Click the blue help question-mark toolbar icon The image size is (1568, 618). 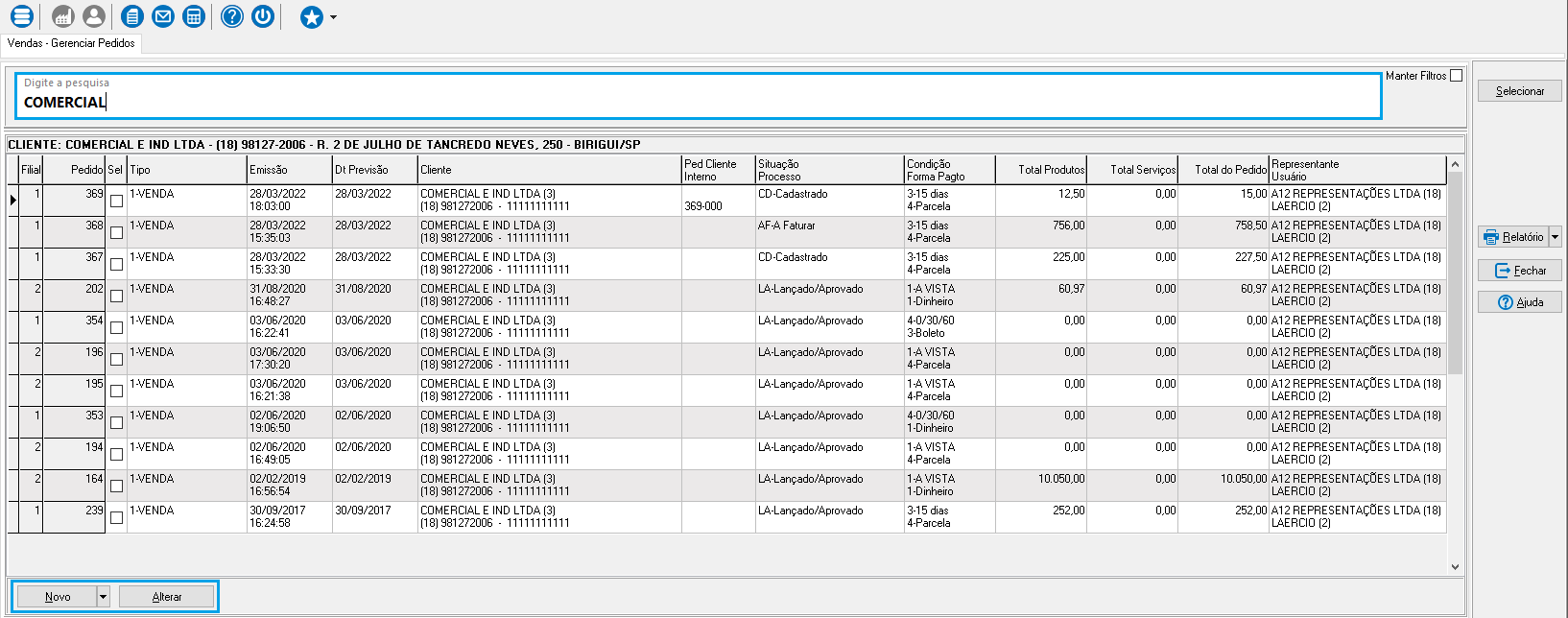pos(232,16)
